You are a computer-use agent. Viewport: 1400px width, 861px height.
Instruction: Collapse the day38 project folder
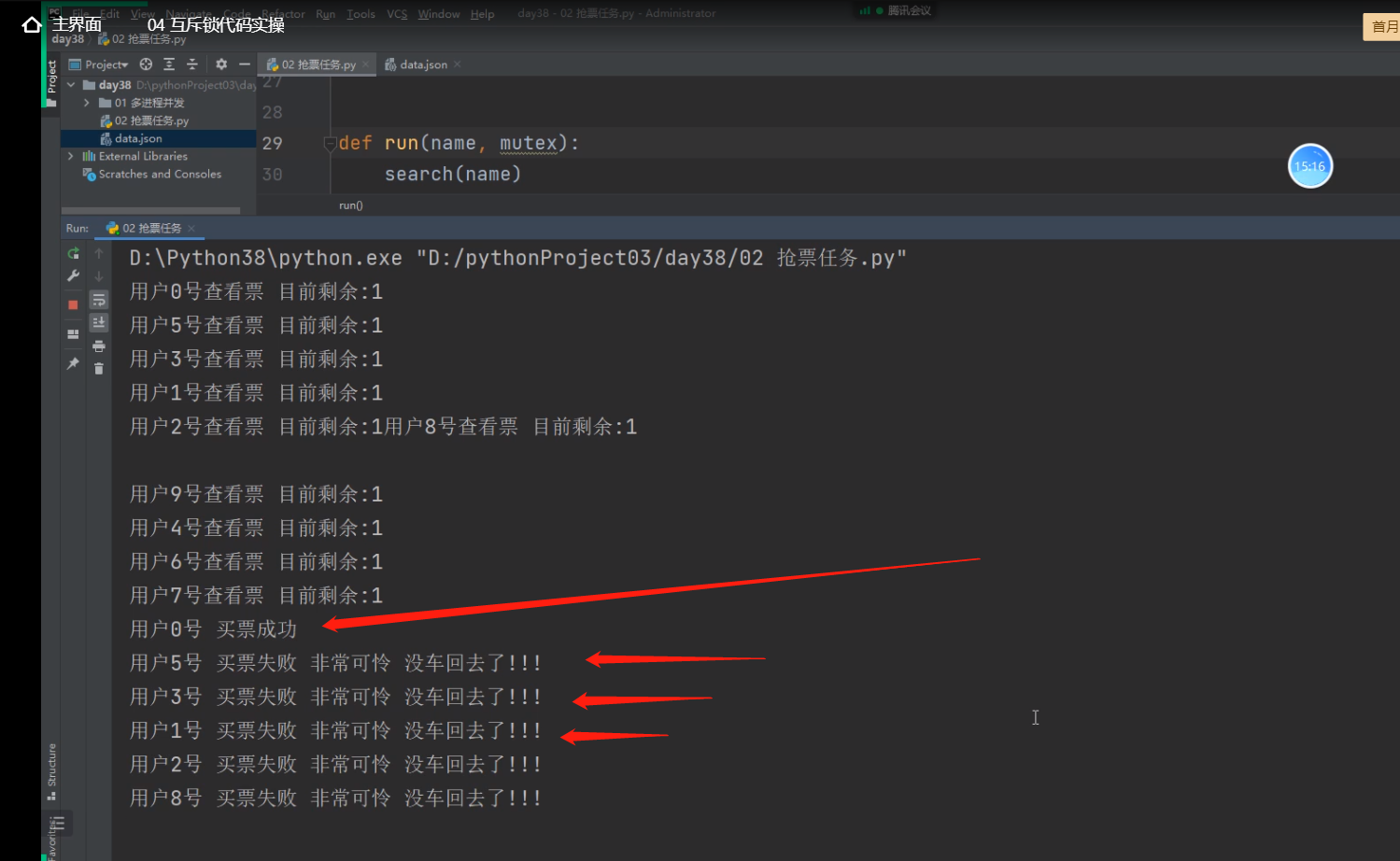[x=71, y=85]
